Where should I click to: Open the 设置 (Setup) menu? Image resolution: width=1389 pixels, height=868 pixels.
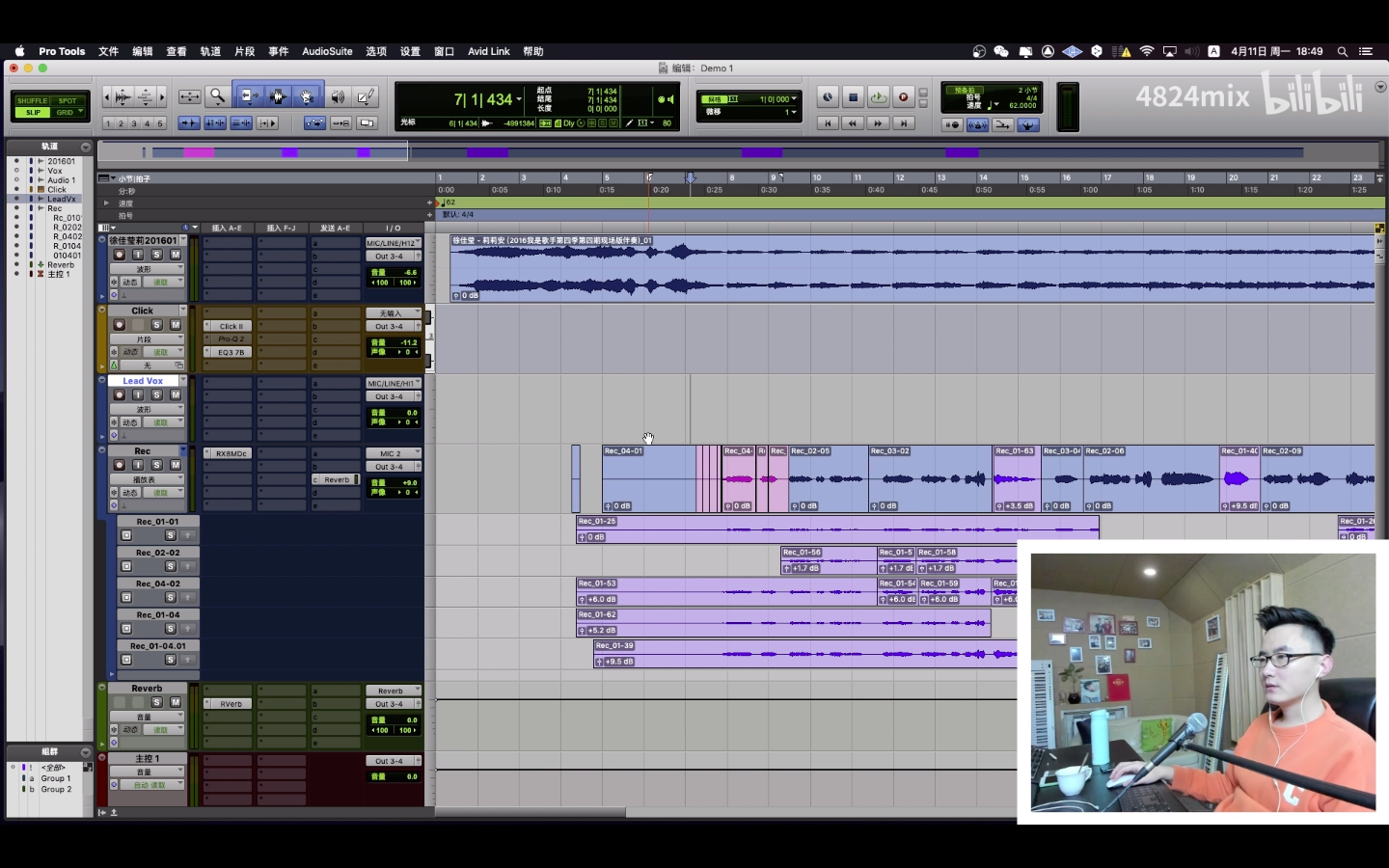click(x=410, y=51)
